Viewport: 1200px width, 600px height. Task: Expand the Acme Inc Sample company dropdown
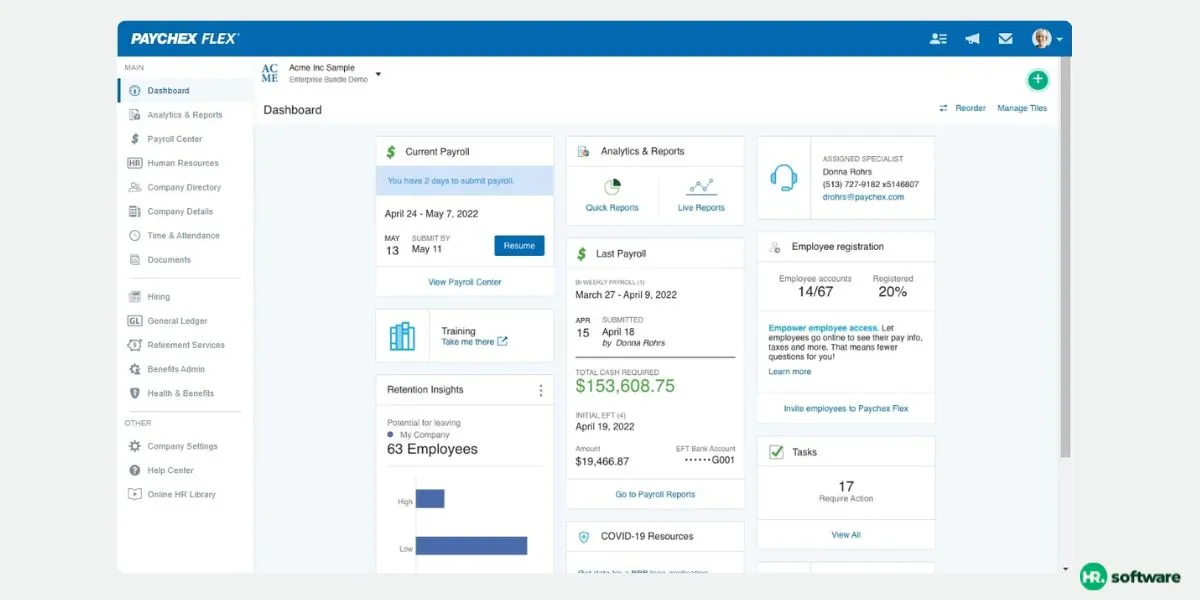pos(378,74)
